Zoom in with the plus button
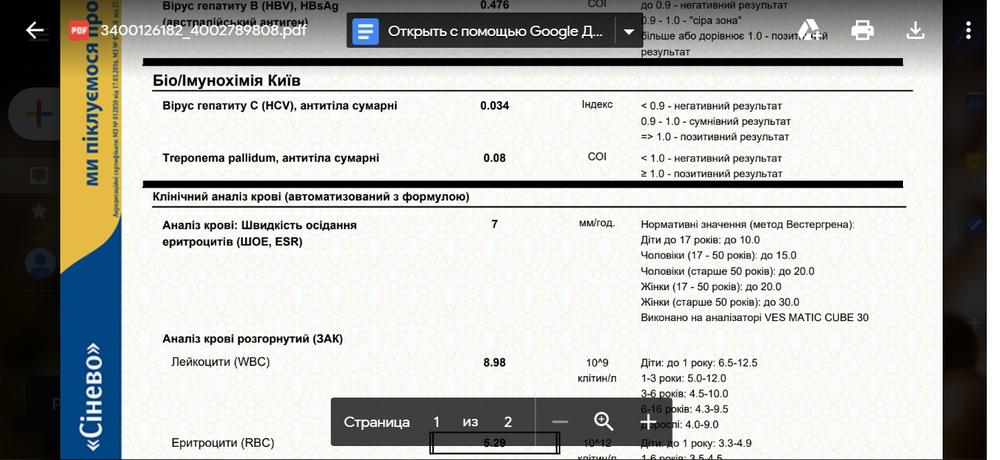This screenshot has height=460, width=1000. pyautogui.click(x=648, y=422)
